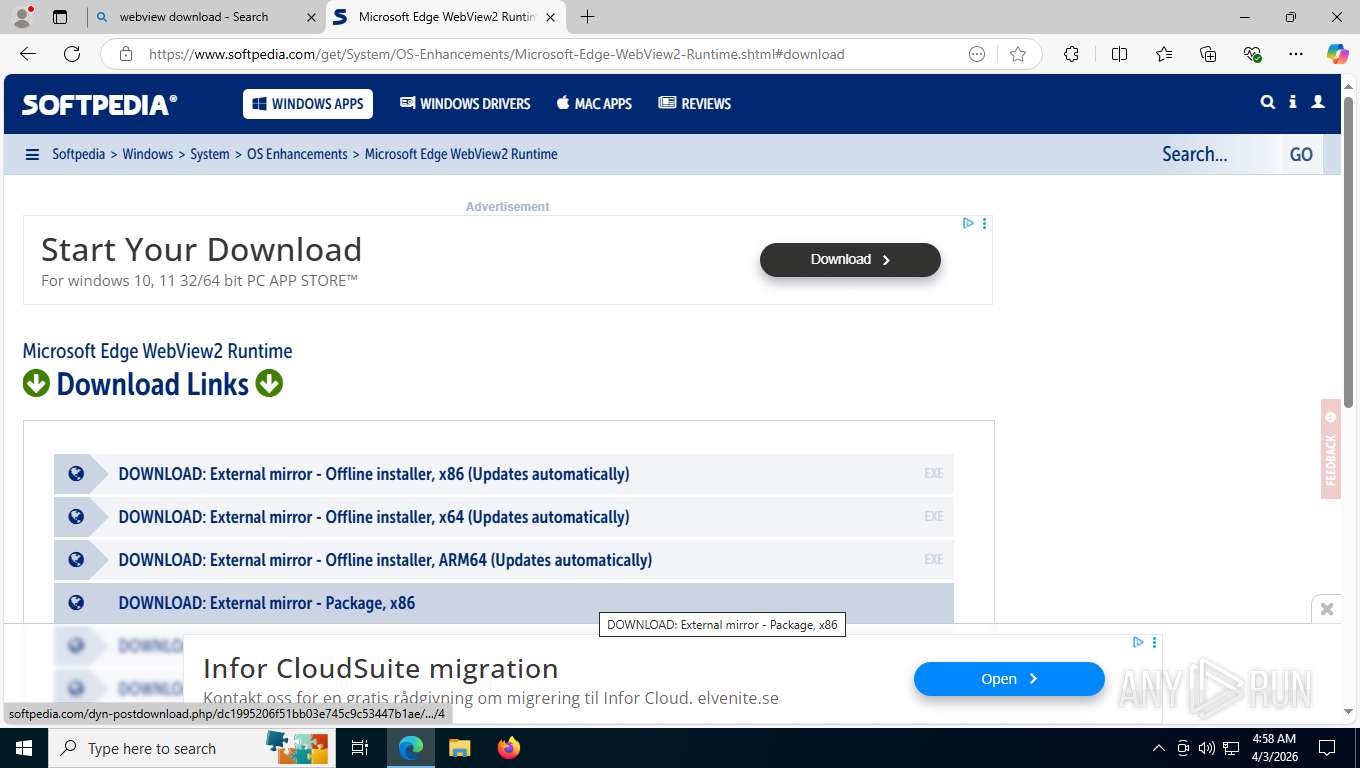
Task: Click the browser address bar URL
Action: pyautogui.click(x=497, y=54)
